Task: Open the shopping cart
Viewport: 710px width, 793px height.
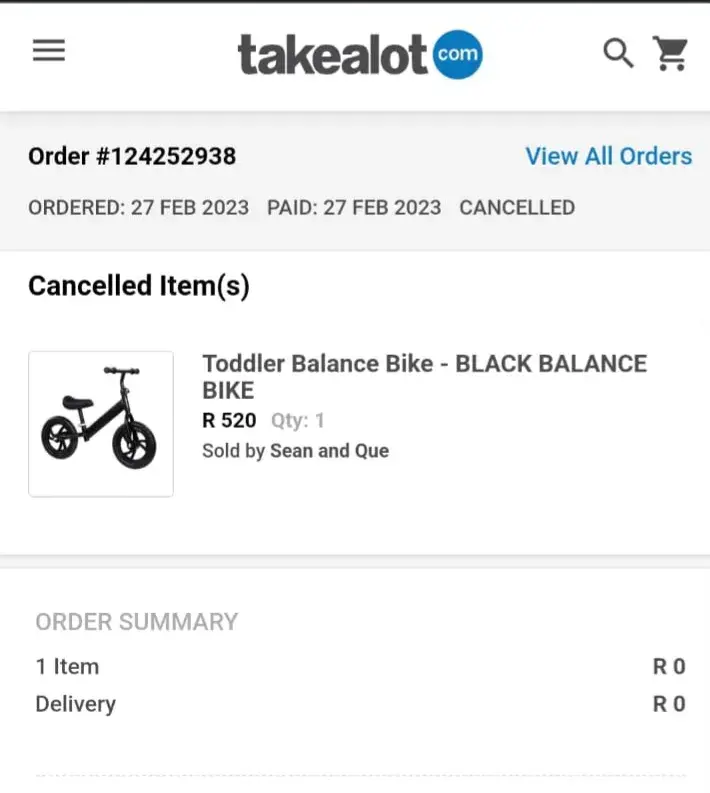Action: (x=670, y=53)
